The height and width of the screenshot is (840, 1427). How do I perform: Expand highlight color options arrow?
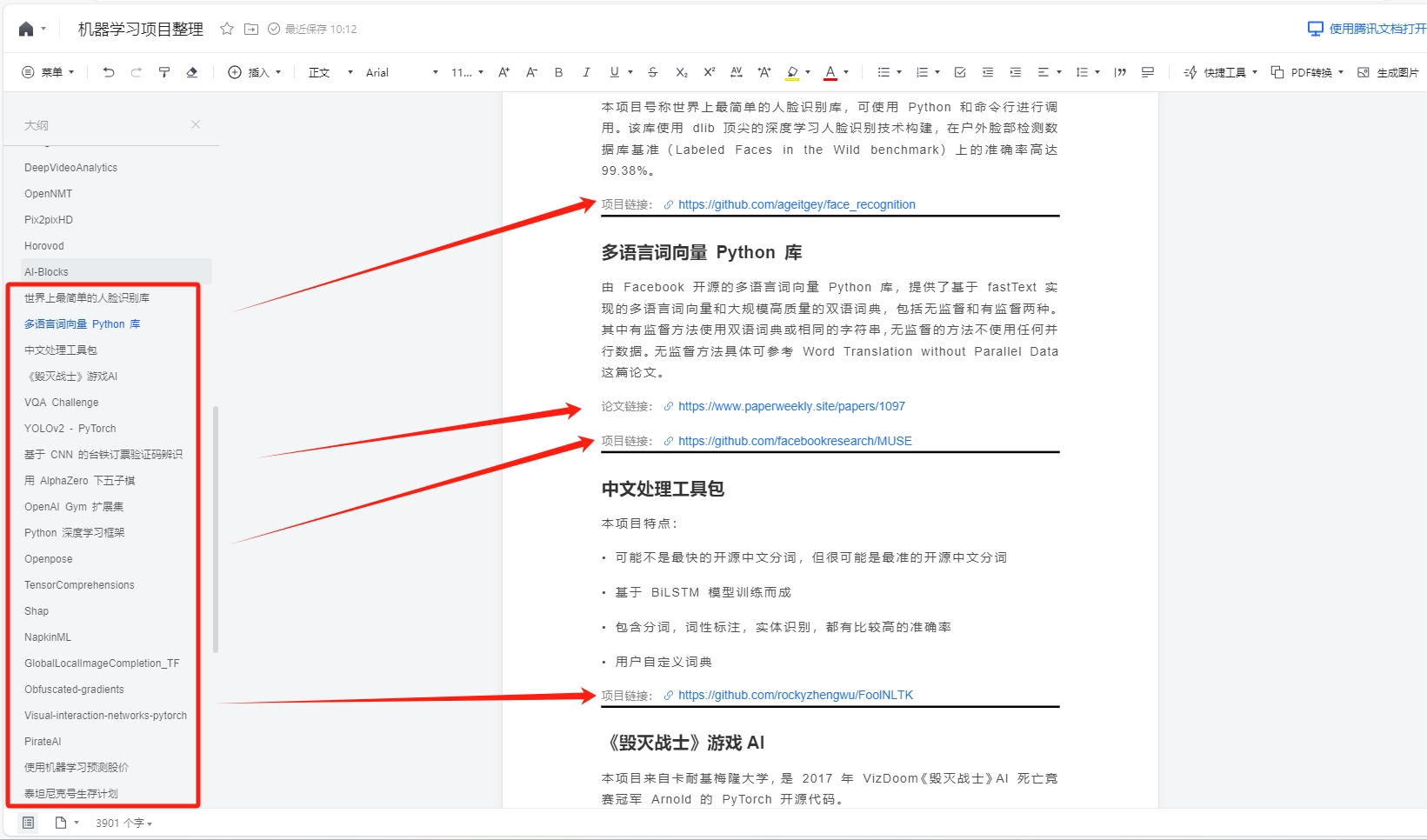808,72
